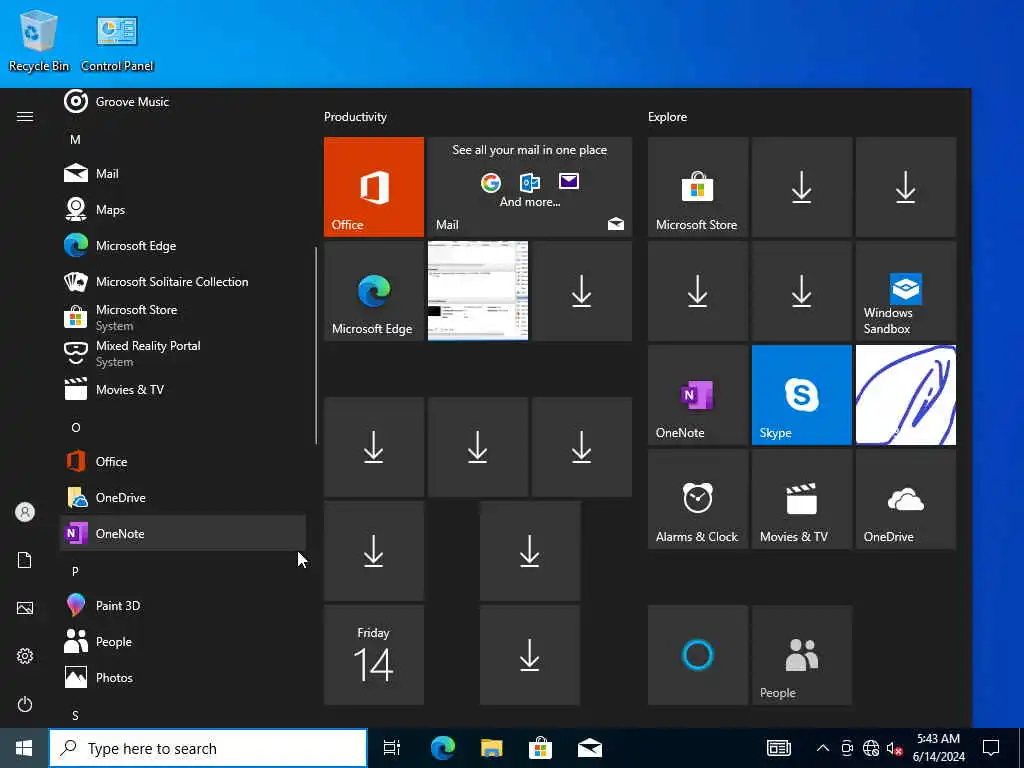Click the Productivity group title
This screenshot has height=768, width=1024.
tap(355, 117)
